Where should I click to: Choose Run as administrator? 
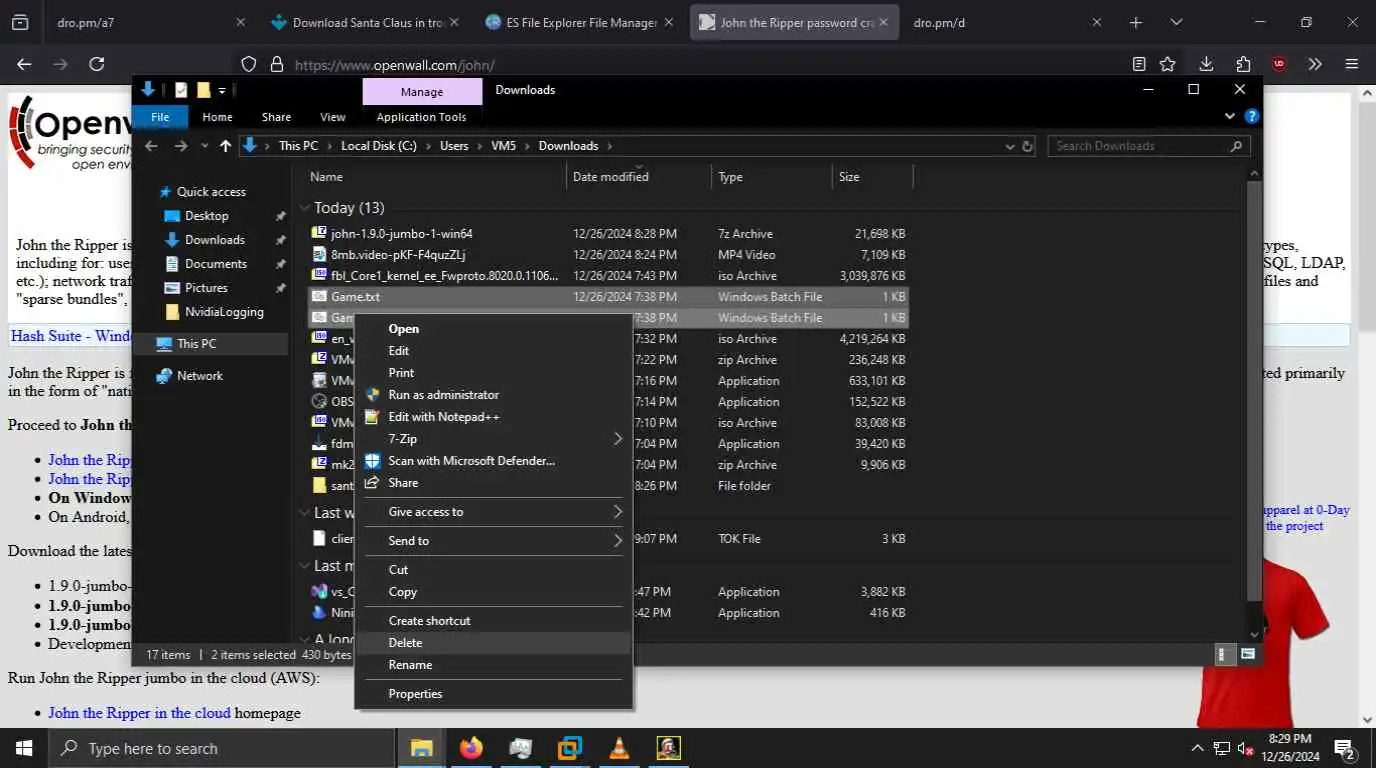494,395
